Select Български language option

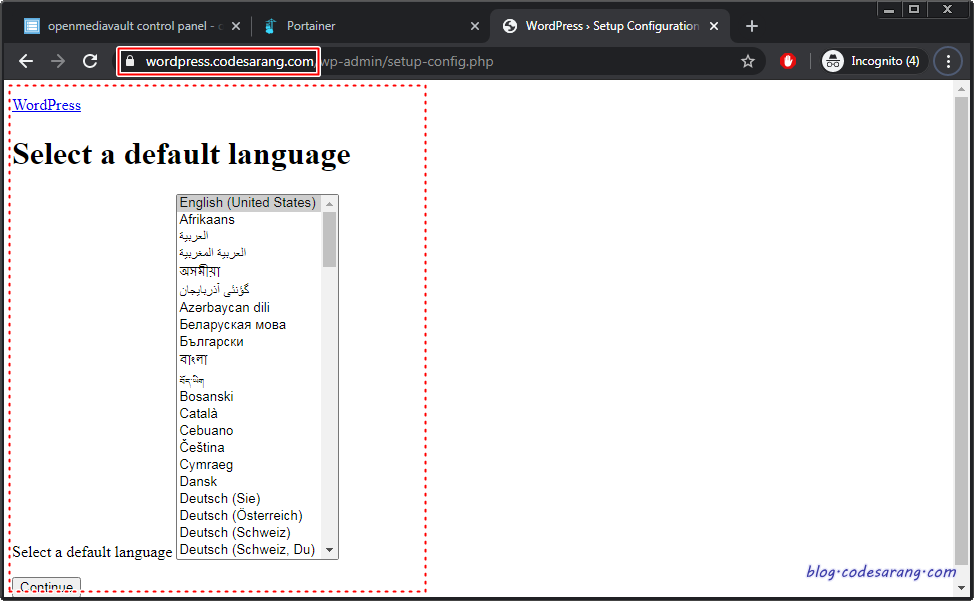click(248, 341)
